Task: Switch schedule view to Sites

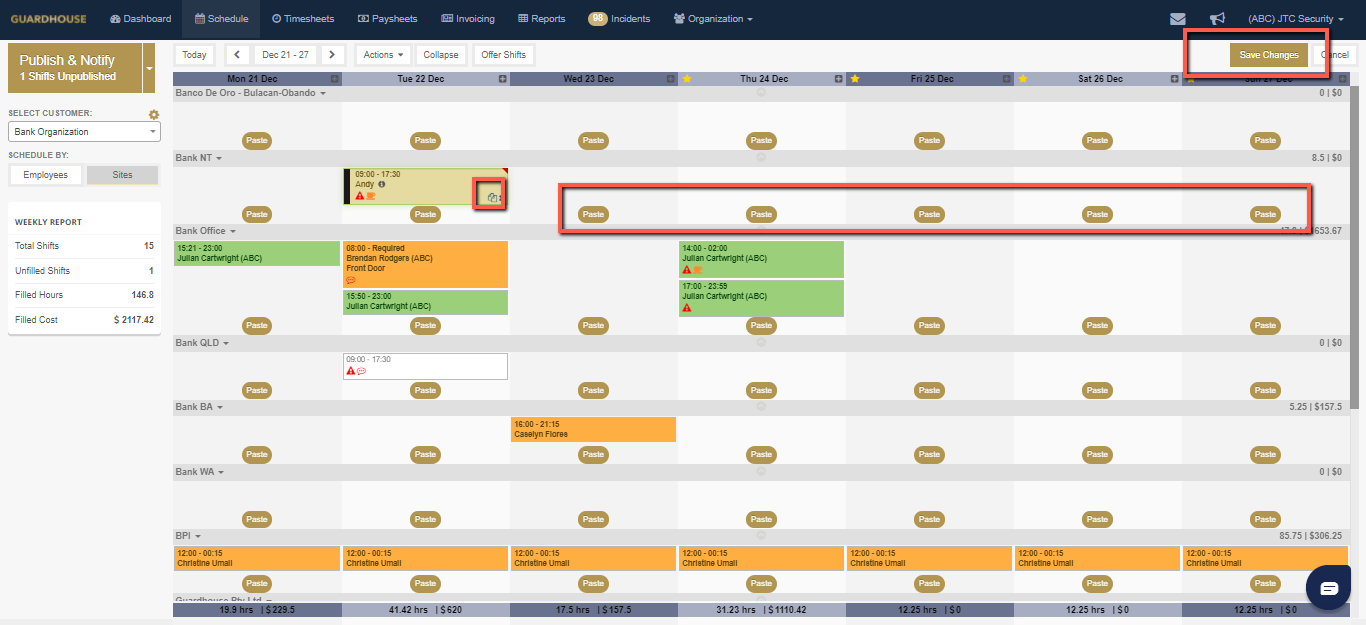Action: 122,175
